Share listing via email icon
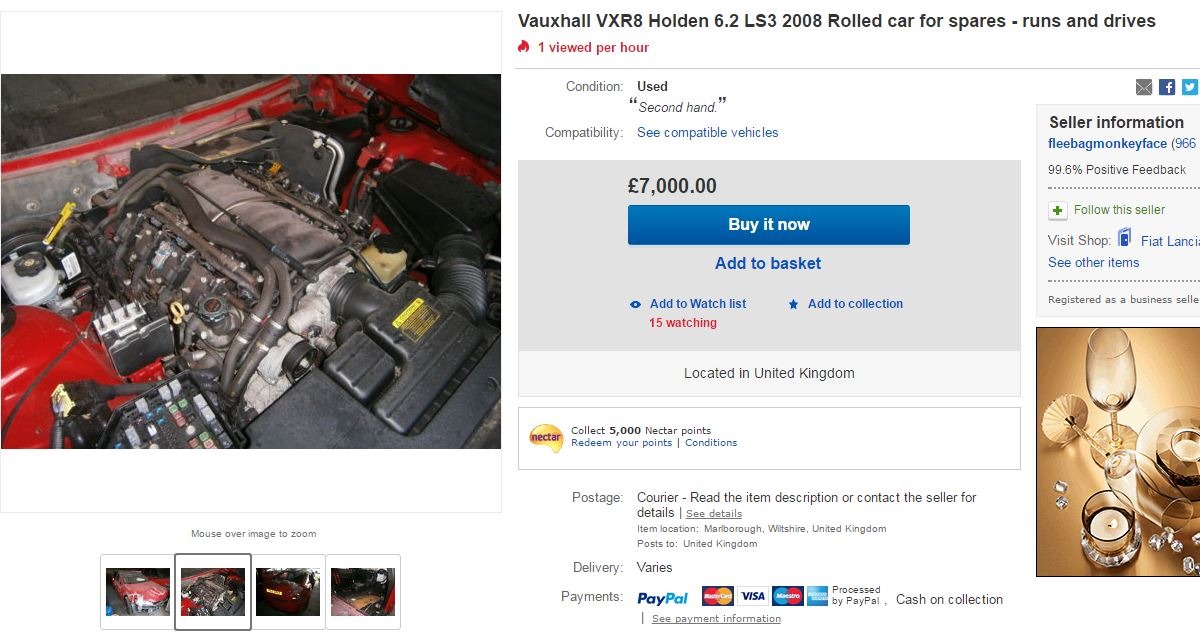 (x=1144, y=87)
